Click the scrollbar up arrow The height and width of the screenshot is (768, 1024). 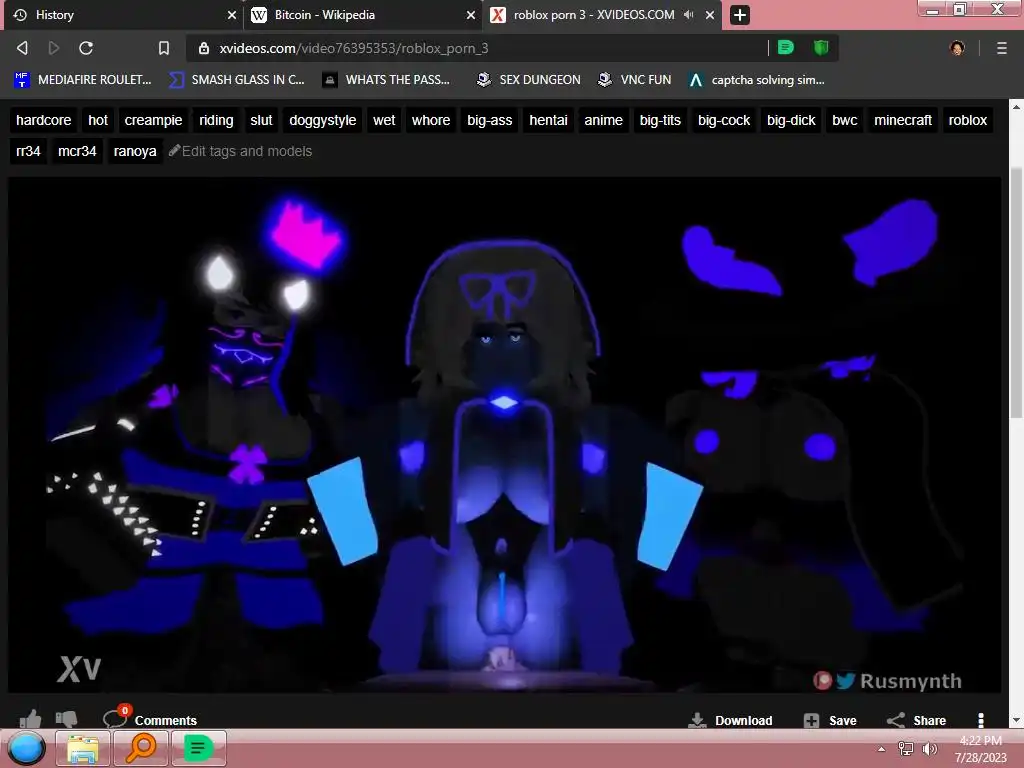[x=1016, y=106]
